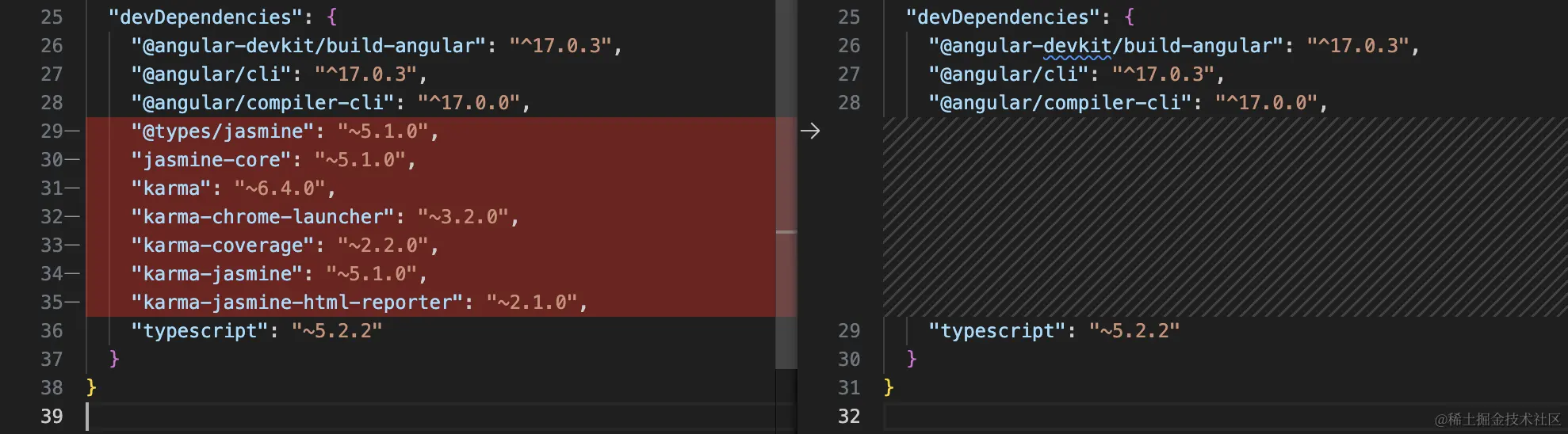Click the revert change arrow icon
Image resolution: width=1568 pixels, height=434 pixels.
[x=809, y=131]
